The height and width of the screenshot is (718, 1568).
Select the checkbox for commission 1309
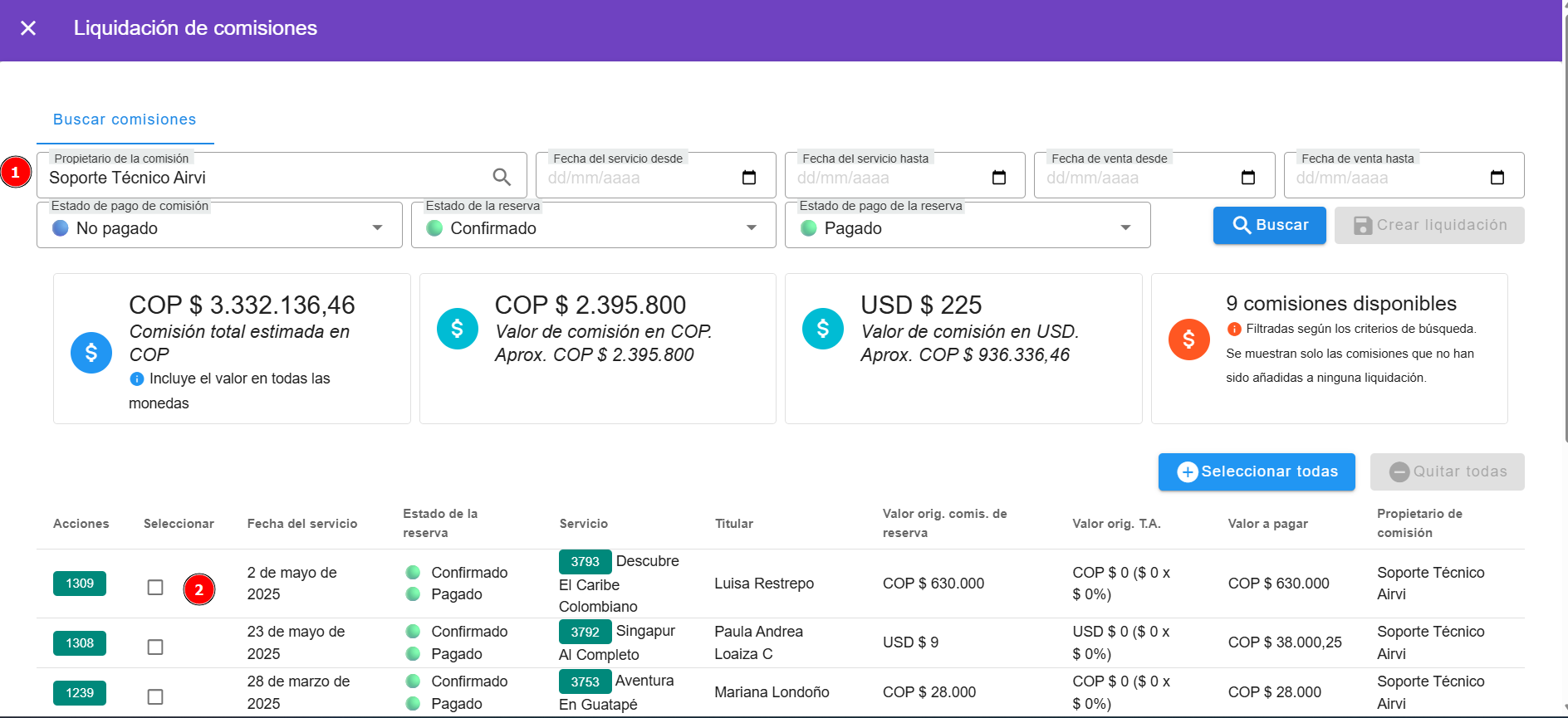(155, 588)
